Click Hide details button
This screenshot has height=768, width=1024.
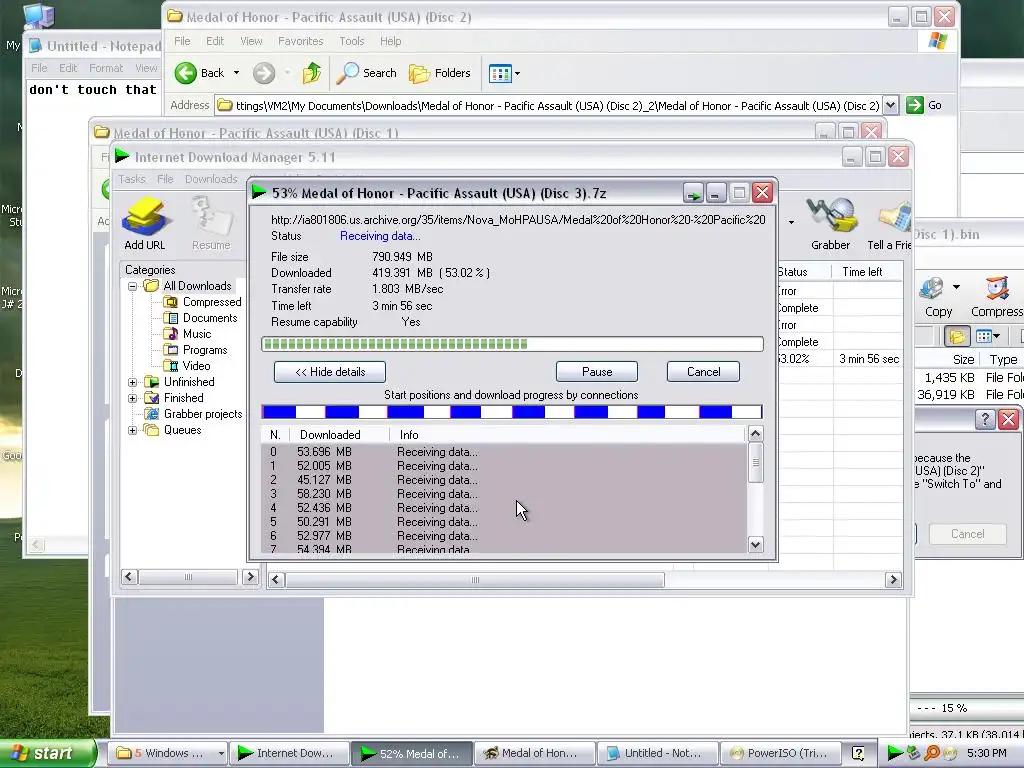click(x=330, y=372)
